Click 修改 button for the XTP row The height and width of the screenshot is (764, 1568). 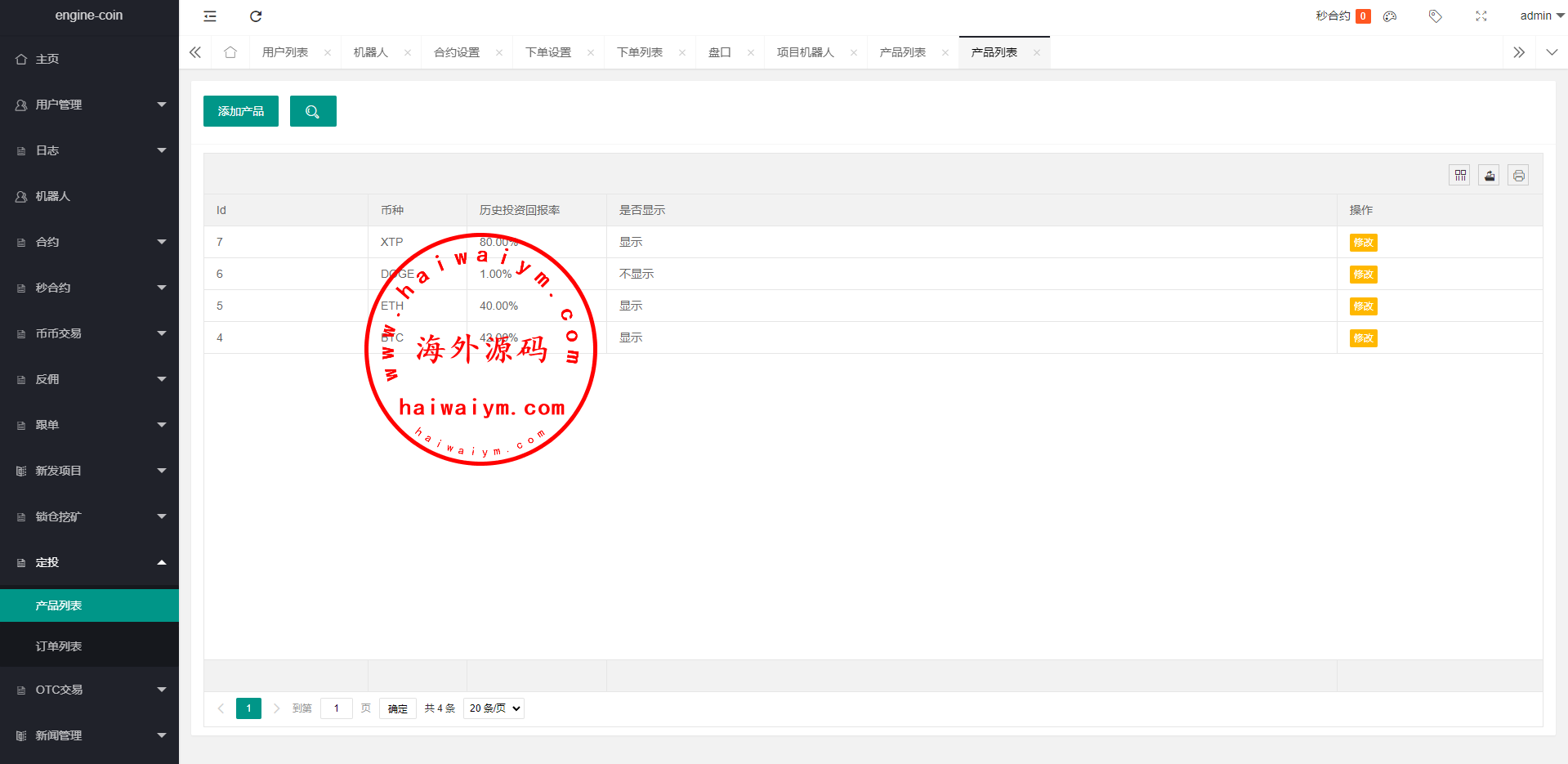(1363, 243)
